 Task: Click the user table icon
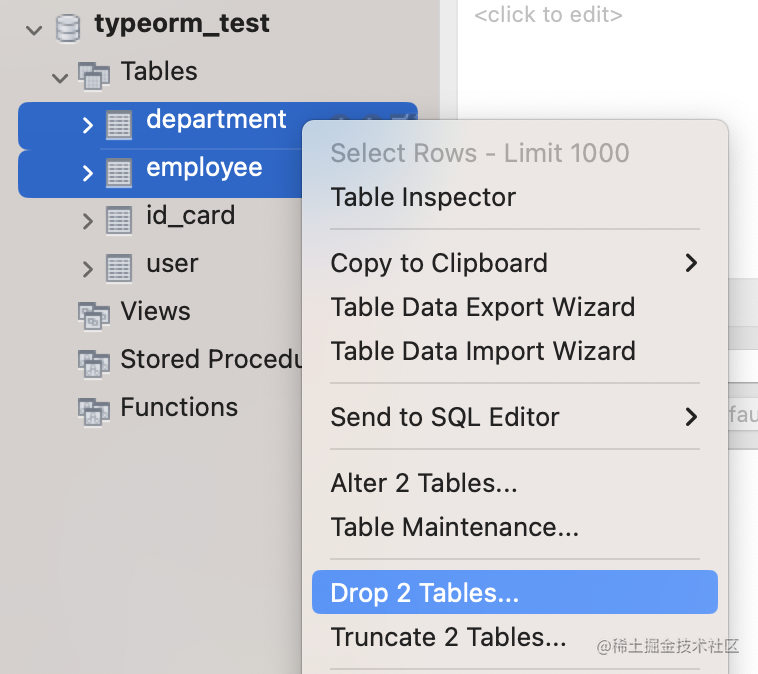click(119, 267)
